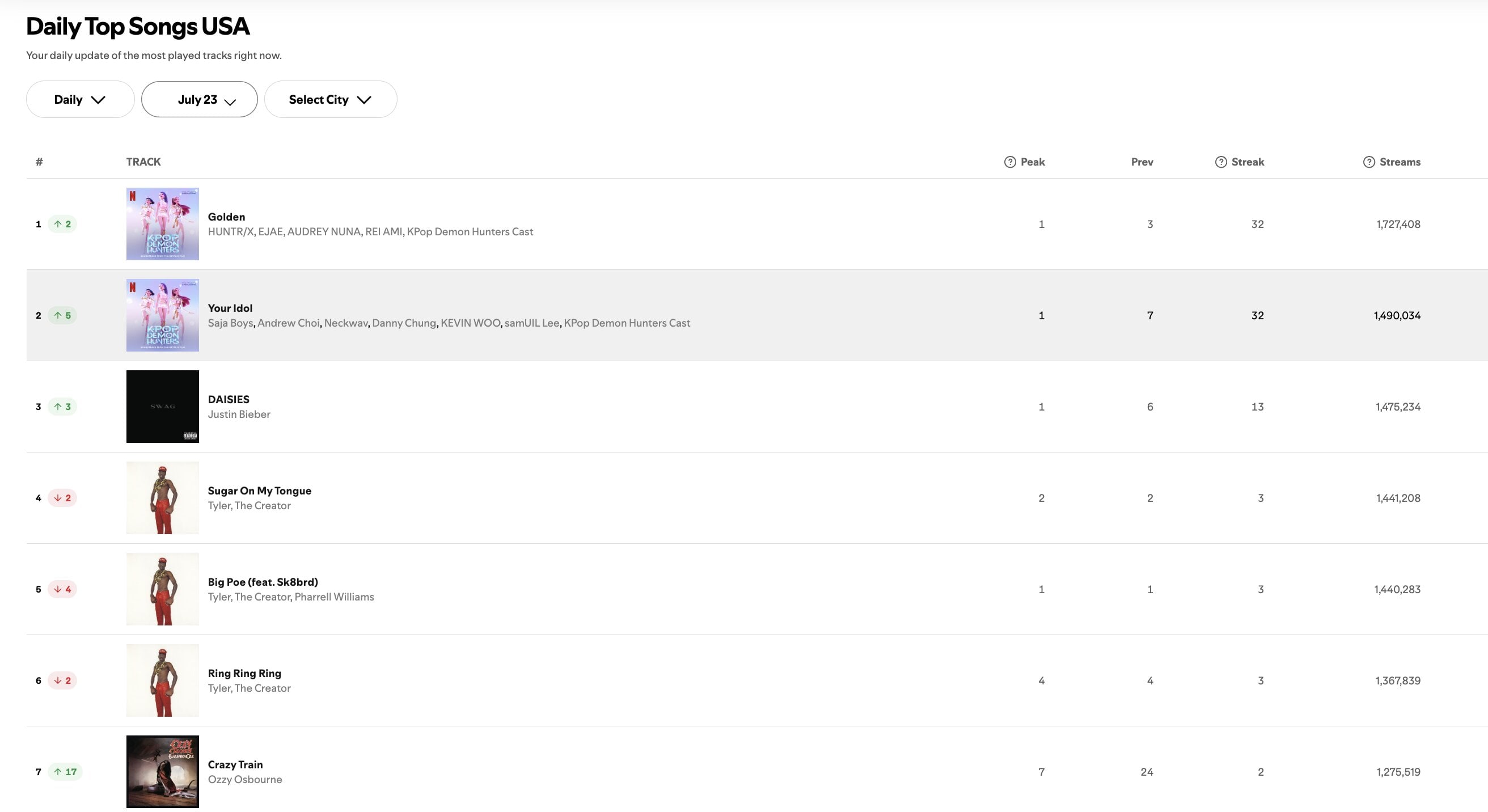Open the Pharrell Williams artist link
This screenshot has width=1488, height=812.
coord(334,597)
